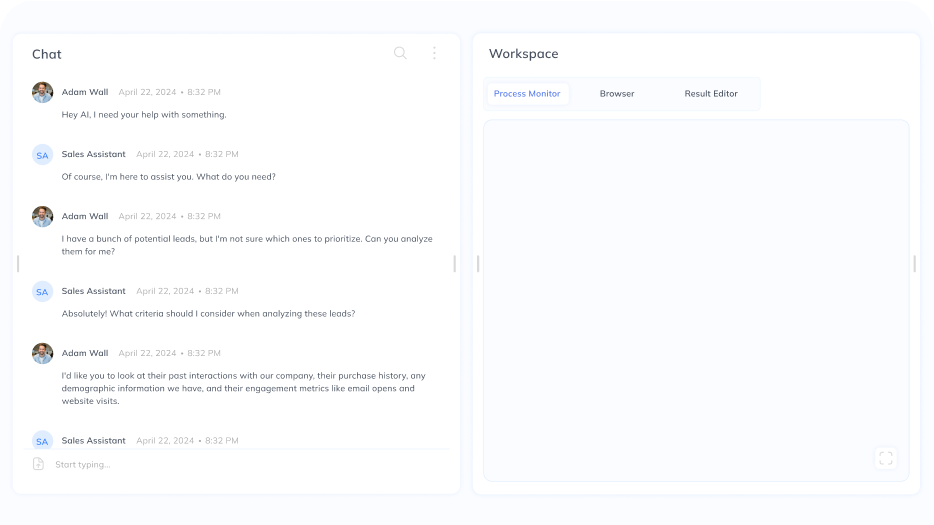Click the SA avatar on the bottom-most message
The height and width of the screenshot is (525, 934).
pos(42,440)
